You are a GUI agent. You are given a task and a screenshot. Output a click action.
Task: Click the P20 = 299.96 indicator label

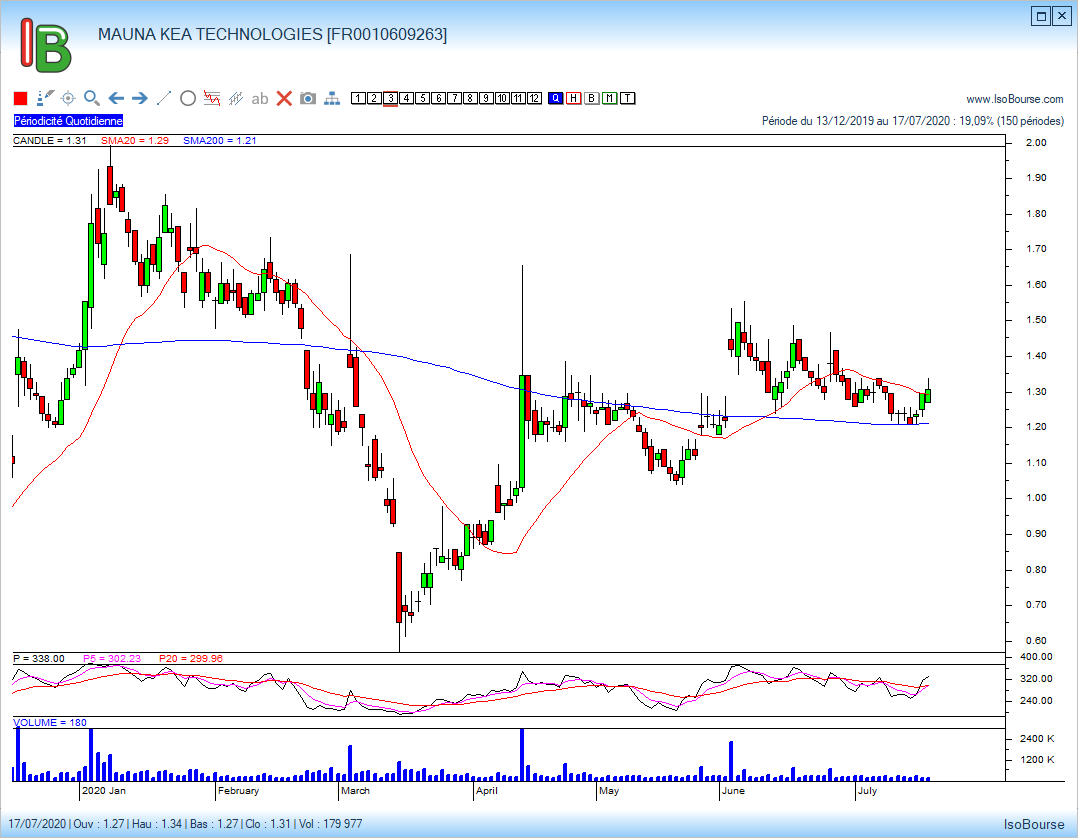[x=191, y=659]
